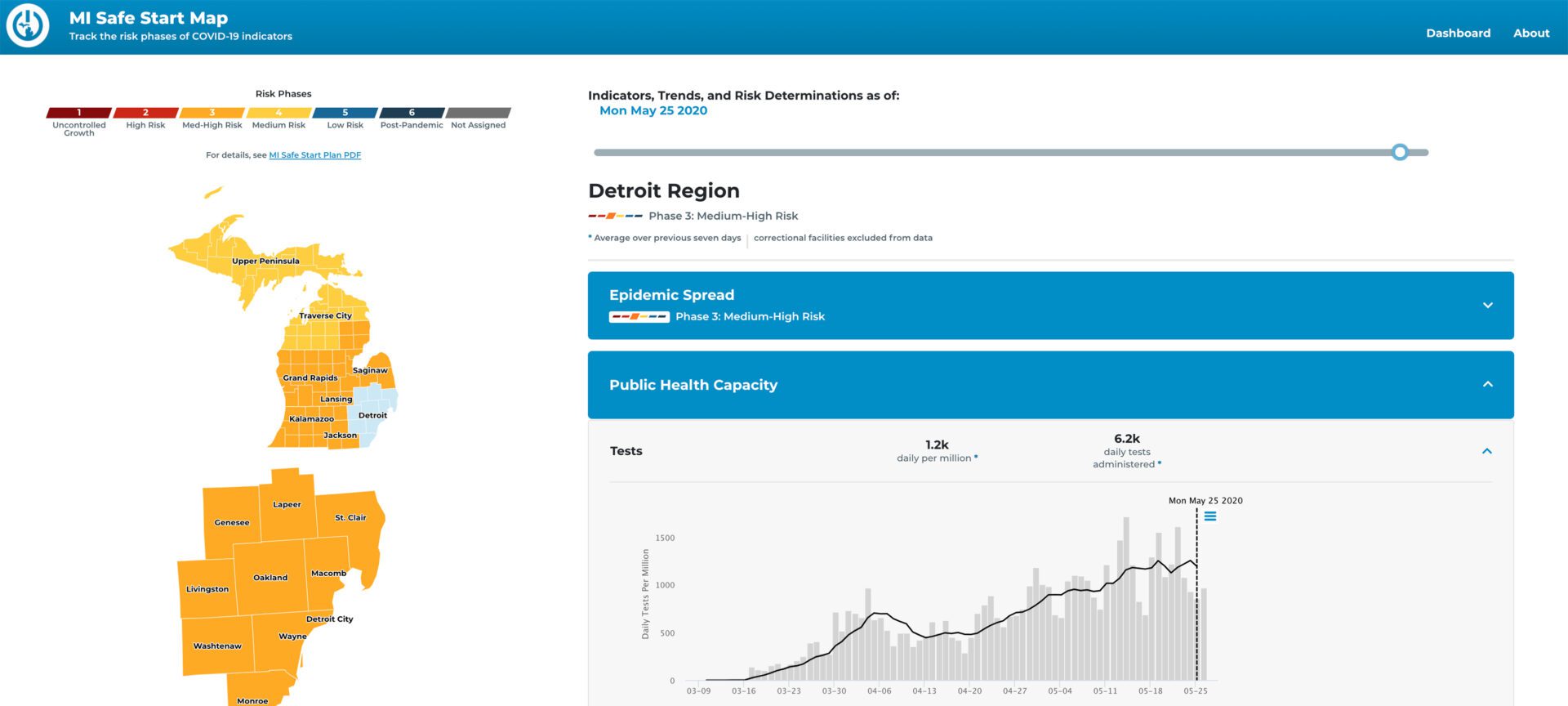Select the Uncontrolled Growth phase 1 swatch

pyautogui.click(x=79, y=113)
